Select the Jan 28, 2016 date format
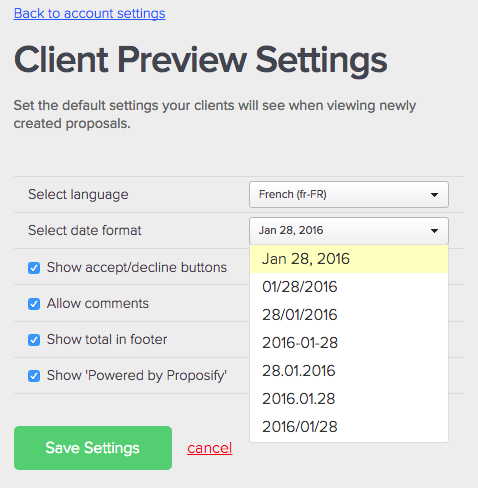Image resolution: width=478 pixels, height=488 pixels. tap(349, 259)
